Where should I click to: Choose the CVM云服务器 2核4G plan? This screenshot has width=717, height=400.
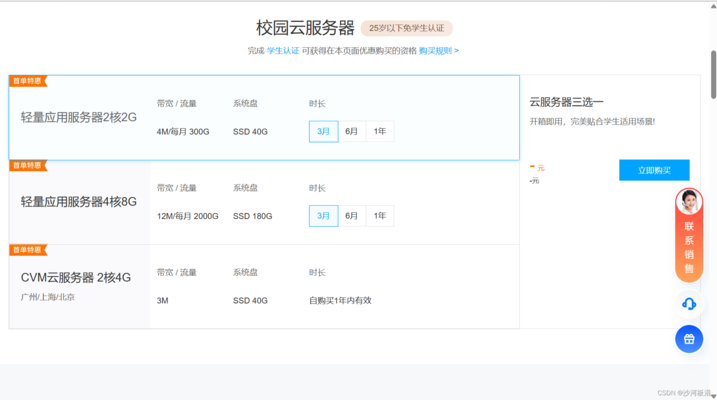[x=264, y=287]
